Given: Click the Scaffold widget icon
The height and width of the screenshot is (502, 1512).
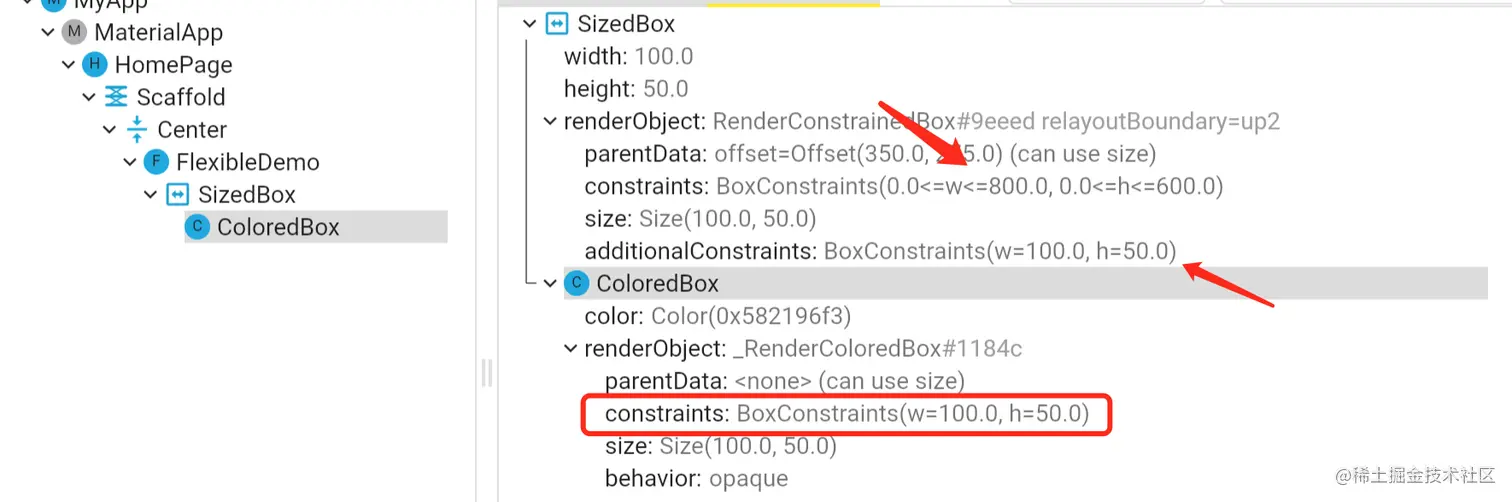Looking at the screenshot, I should click(x=116, y=97).
